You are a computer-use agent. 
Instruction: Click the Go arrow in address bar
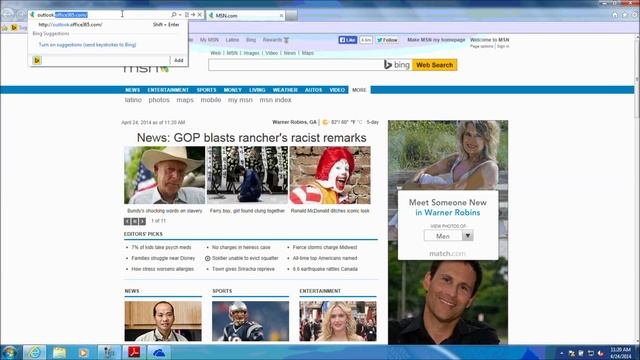(193, 15)
